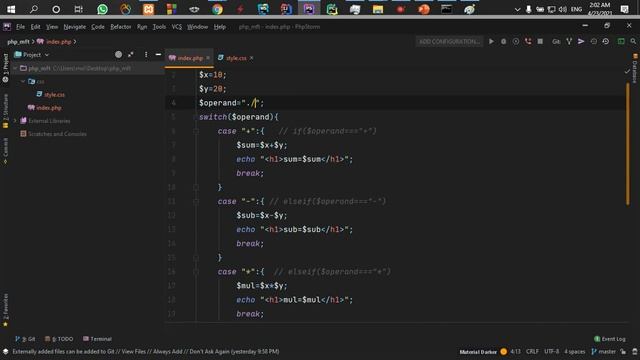
Task: Toggle read-only lock icon in status bar
Action: point(623,351)
